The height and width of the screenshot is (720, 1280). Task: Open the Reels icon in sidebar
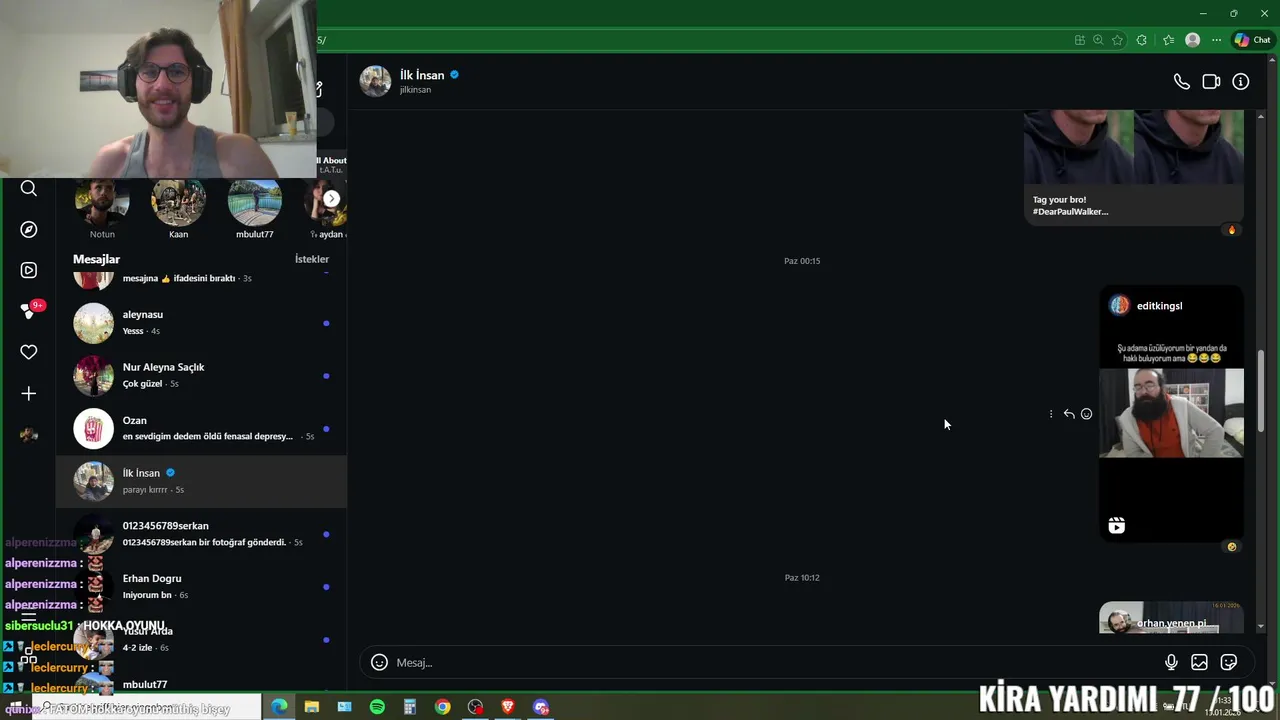pos(29,270)
